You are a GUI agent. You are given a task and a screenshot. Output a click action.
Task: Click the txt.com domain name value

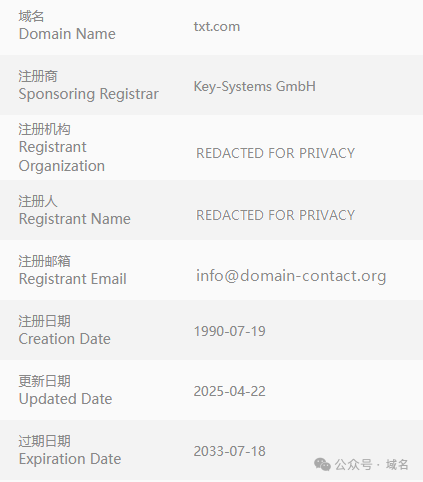tap(217, 27)
